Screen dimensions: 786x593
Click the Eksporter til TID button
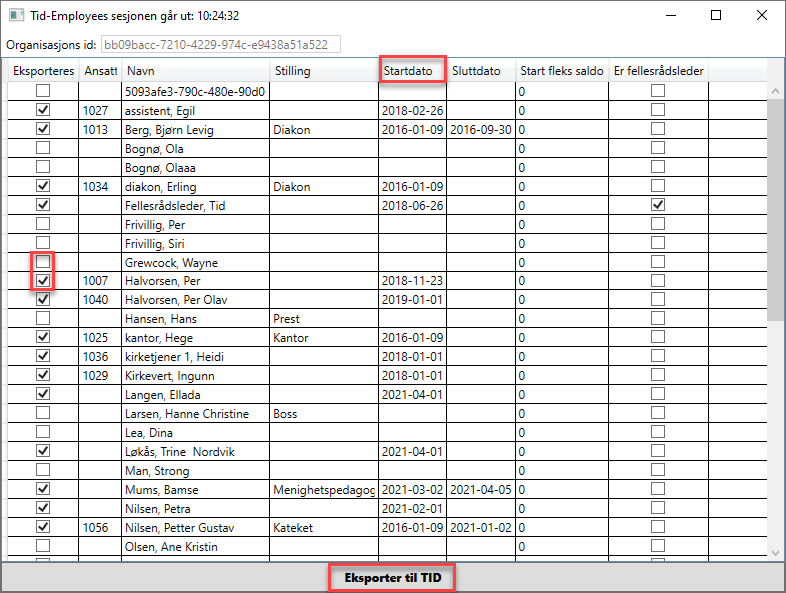[392, 577]
